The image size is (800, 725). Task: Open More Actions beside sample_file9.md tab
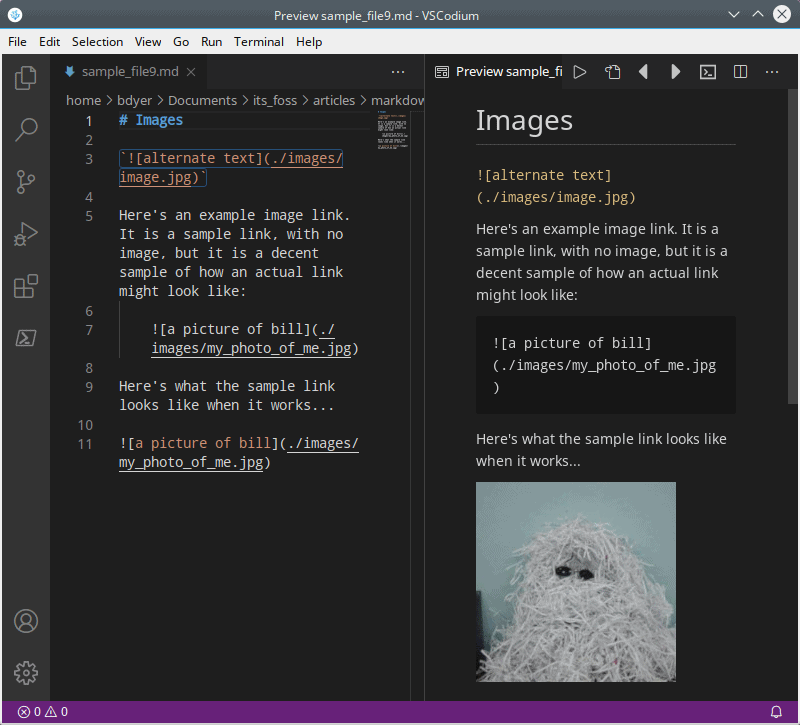click(398, 72)
